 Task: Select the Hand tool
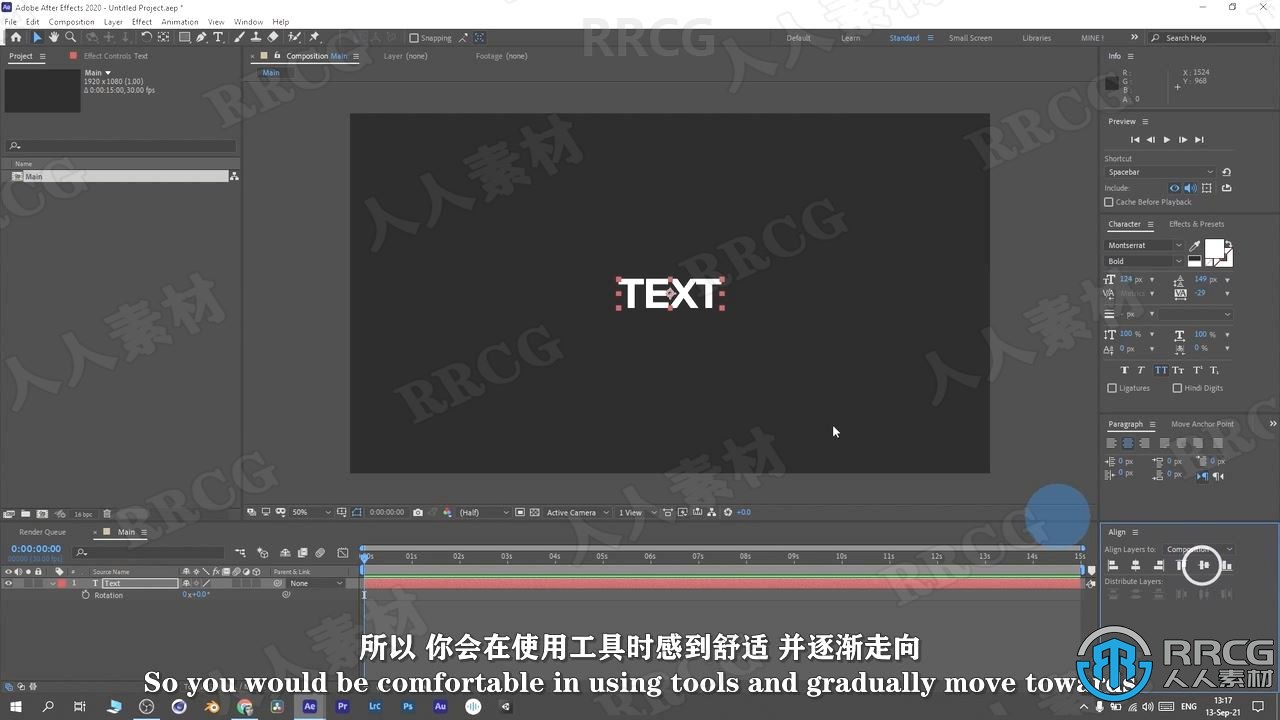coord(54,37)
